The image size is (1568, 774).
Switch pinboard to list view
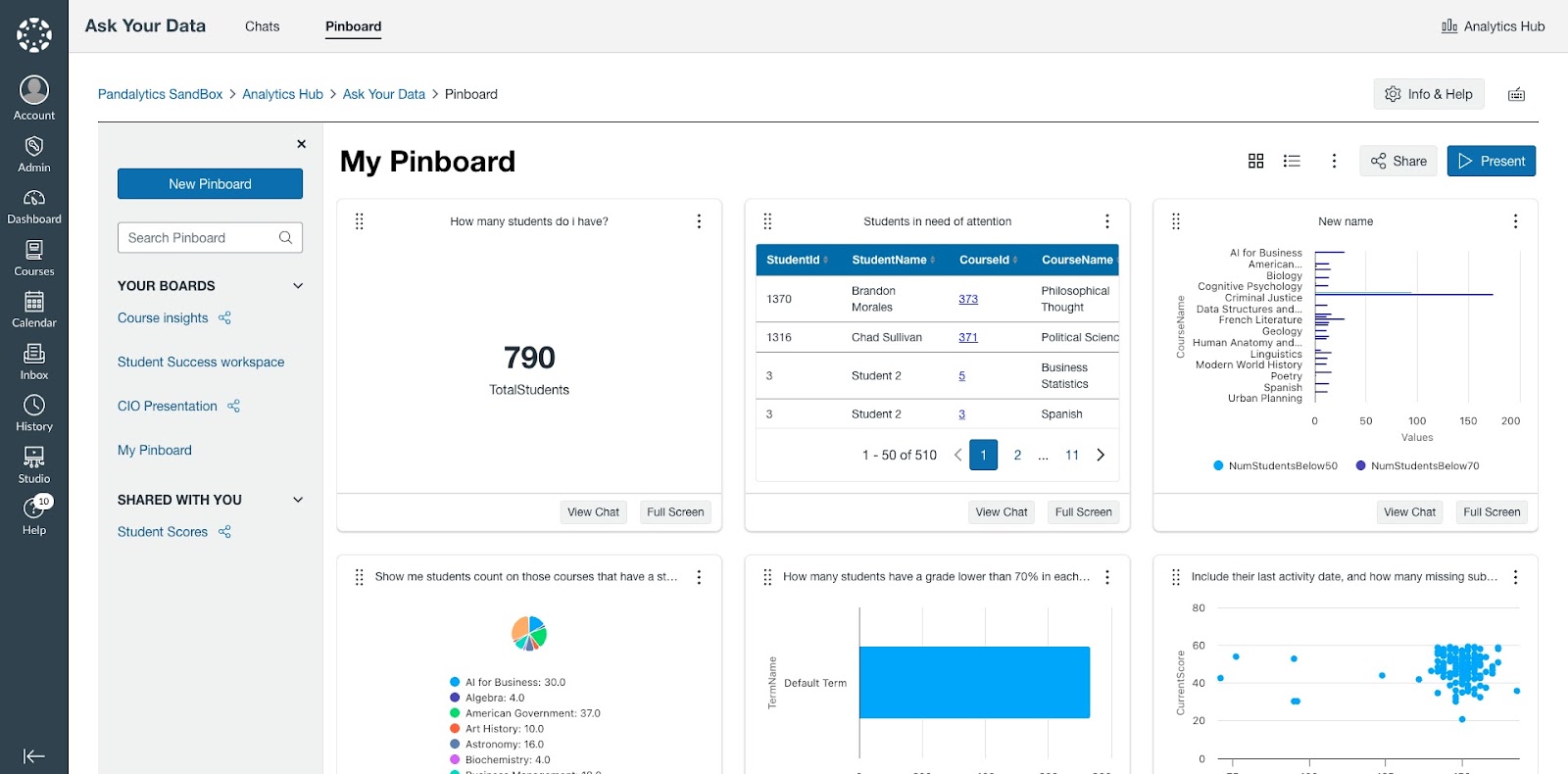[x=1292, y=161]
